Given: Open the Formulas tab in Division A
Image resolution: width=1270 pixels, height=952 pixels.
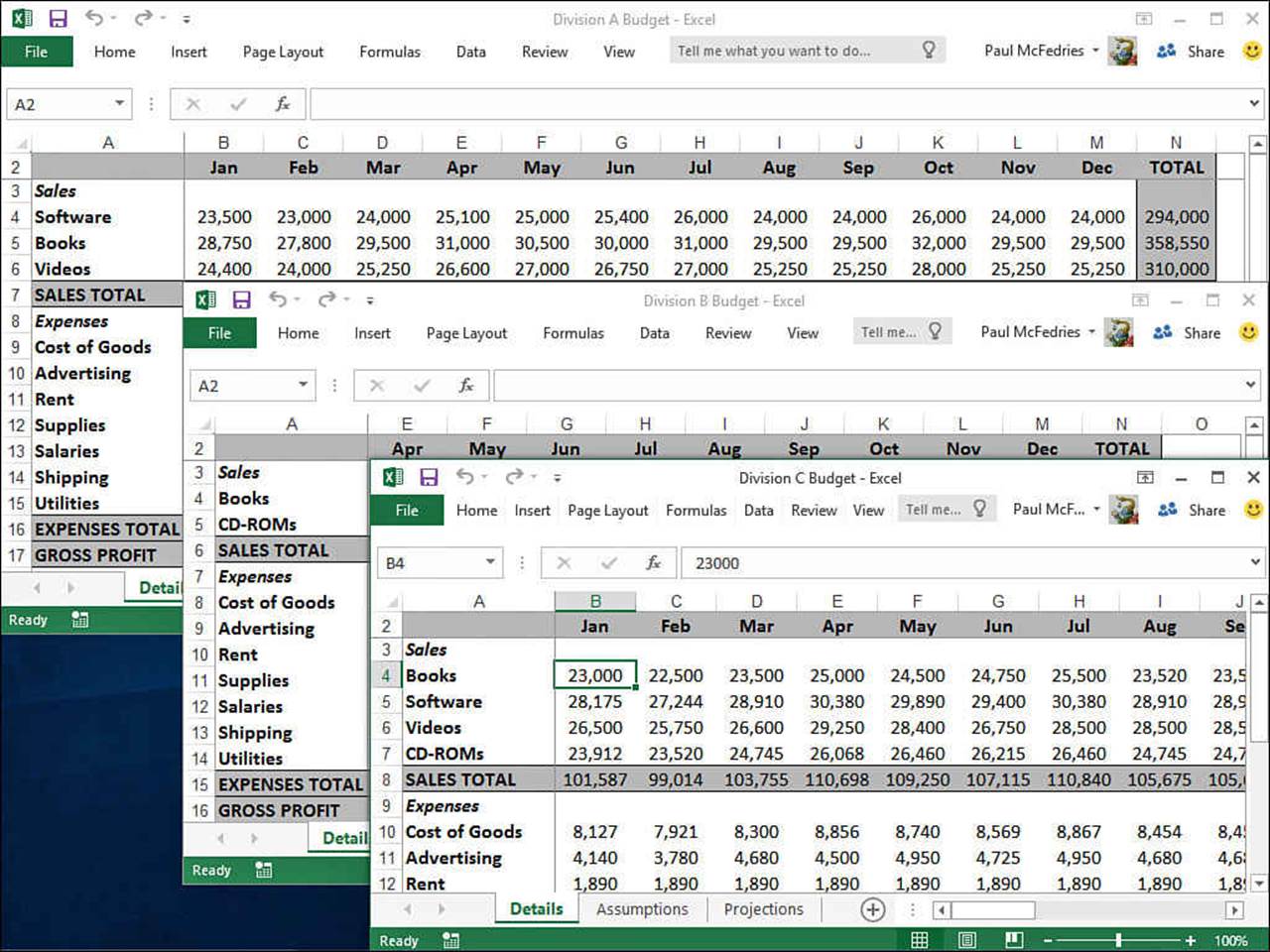Looking at the screenshot, I should click(x=390, y=52).
